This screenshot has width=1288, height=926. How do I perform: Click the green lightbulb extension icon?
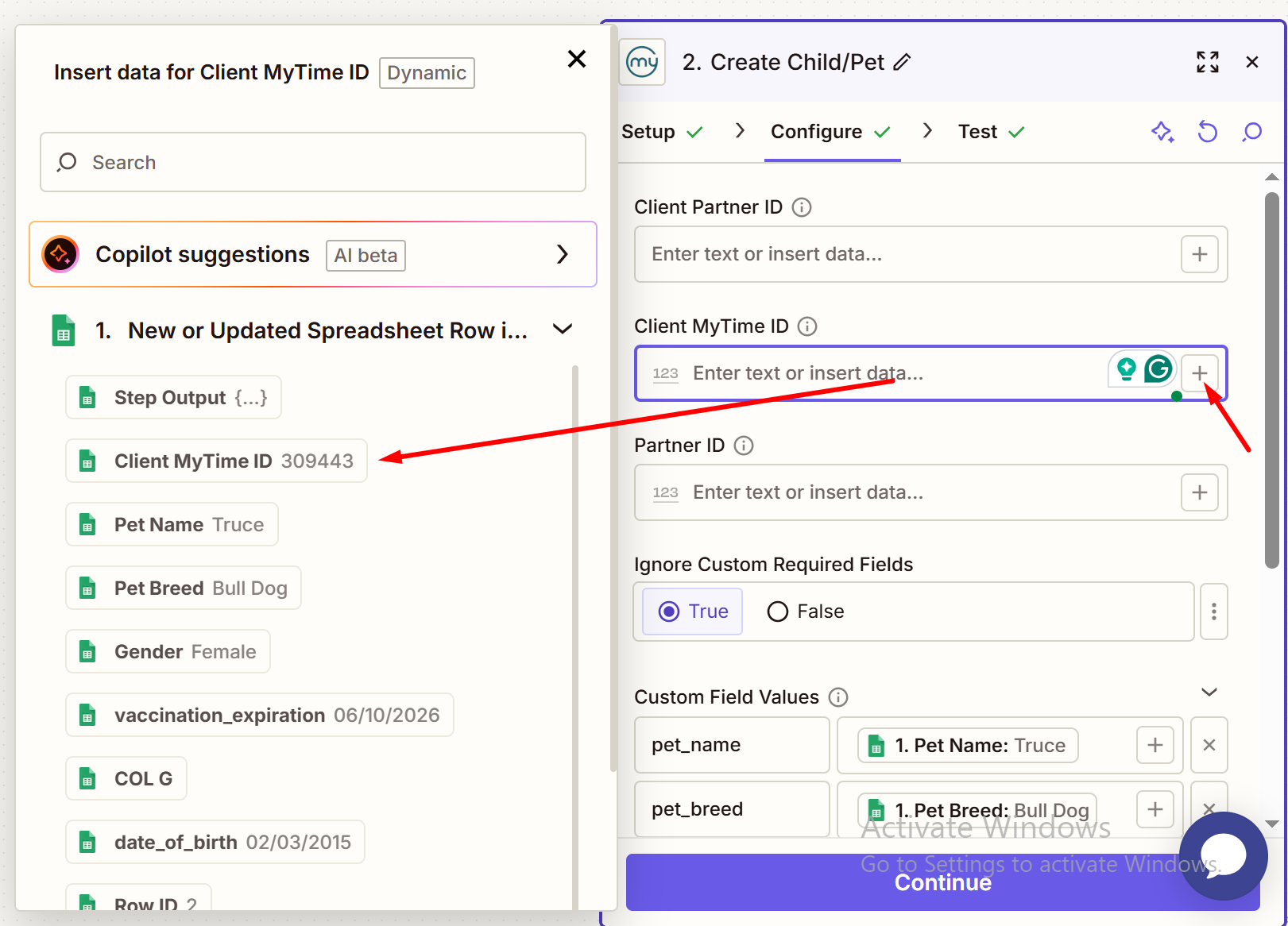1126,369
